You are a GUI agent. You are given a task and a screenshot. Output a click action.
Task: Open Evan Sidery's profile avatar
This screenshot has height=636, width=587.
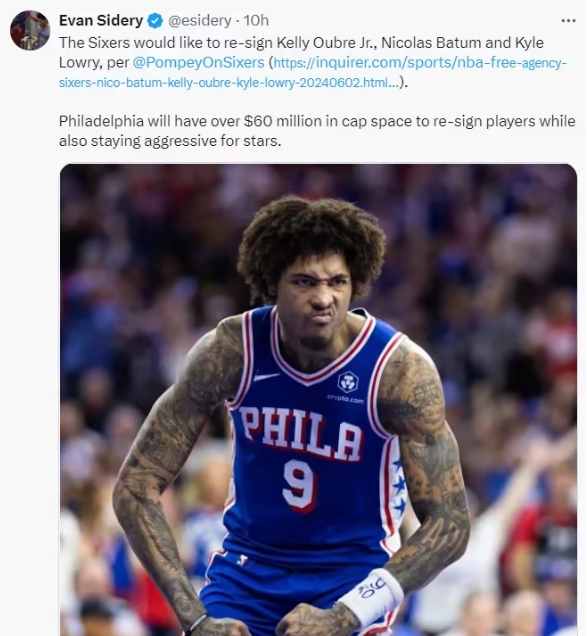click(x=30, y=31)
